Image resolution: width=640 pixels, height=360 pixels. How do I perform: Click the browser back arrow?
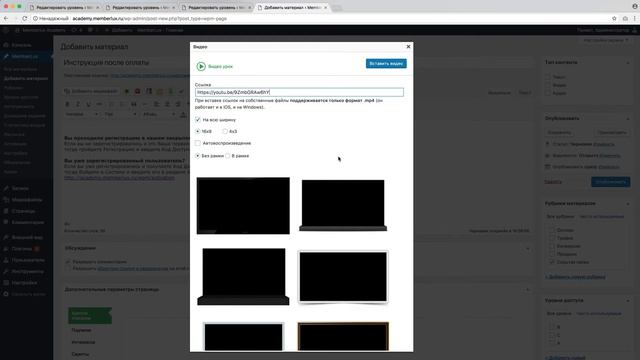[6, 18]
